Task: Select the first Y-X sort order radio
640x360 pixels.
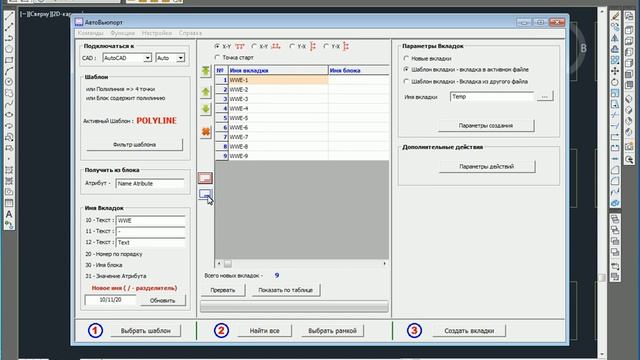Action: point(292,47)
